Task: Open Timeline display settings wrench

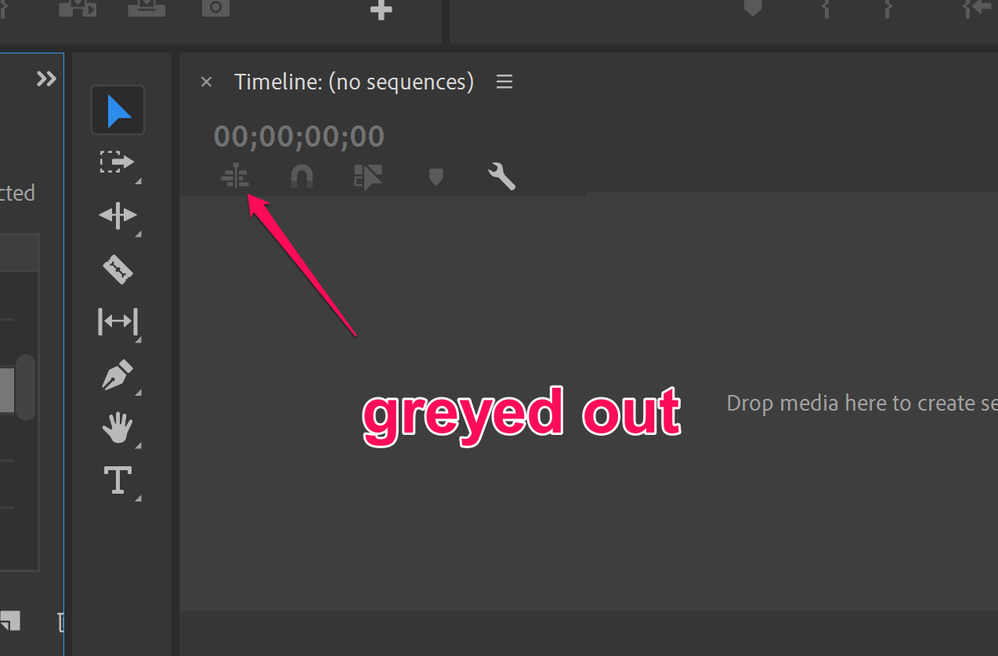Action: pyautogui.click(x=502, y=176)
